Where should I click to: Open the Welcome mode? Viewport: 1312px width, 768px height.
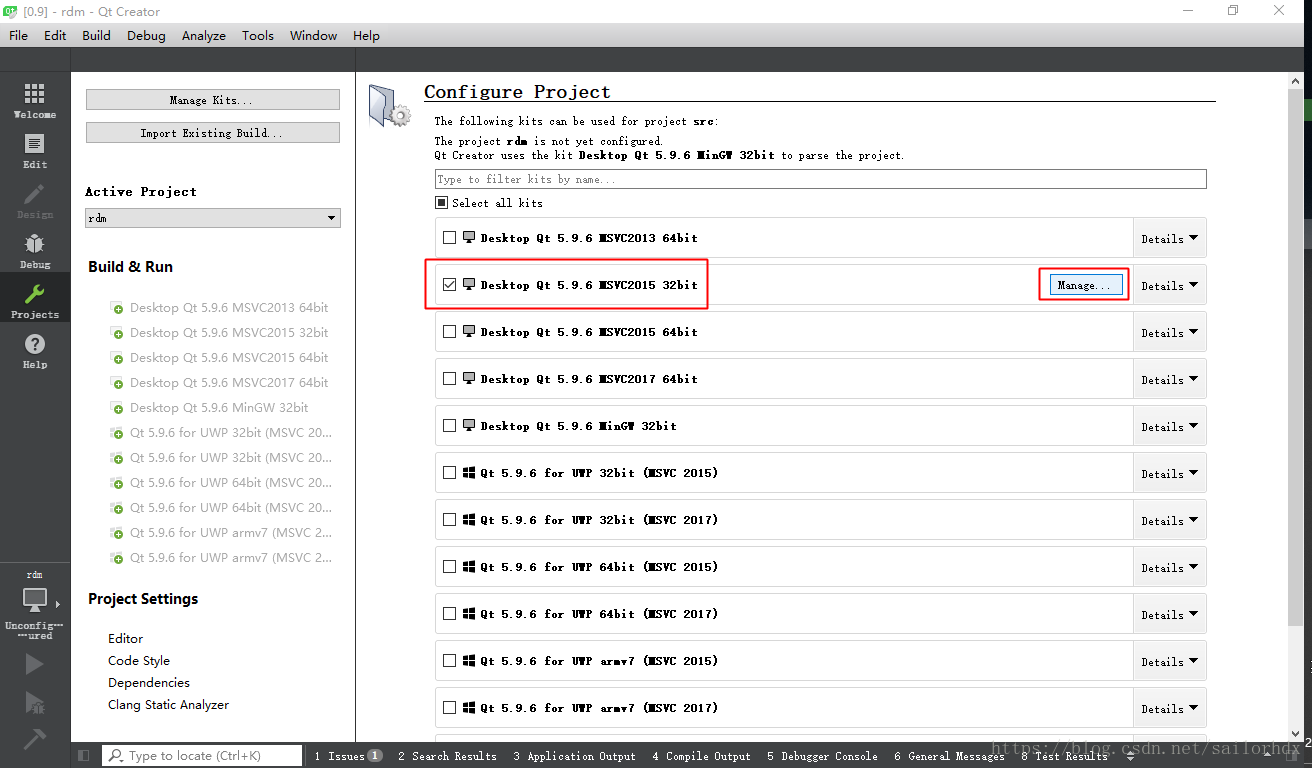point(35,100)
